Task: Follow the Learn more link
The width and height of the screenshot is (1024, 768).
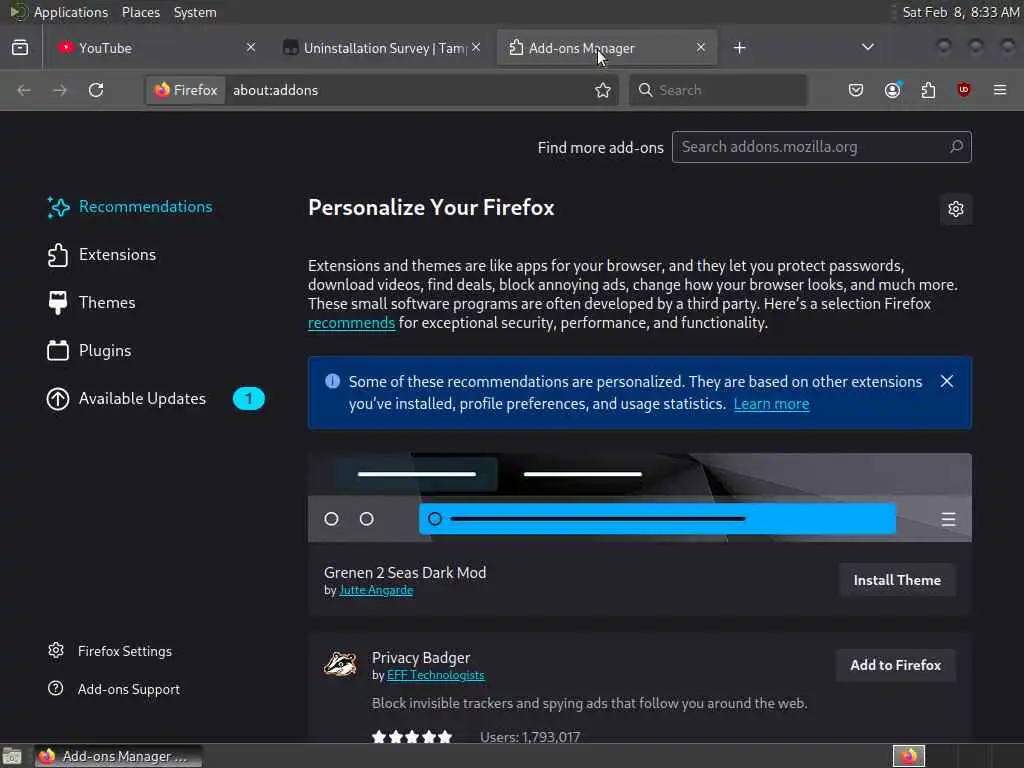Action: coord(771,404)
